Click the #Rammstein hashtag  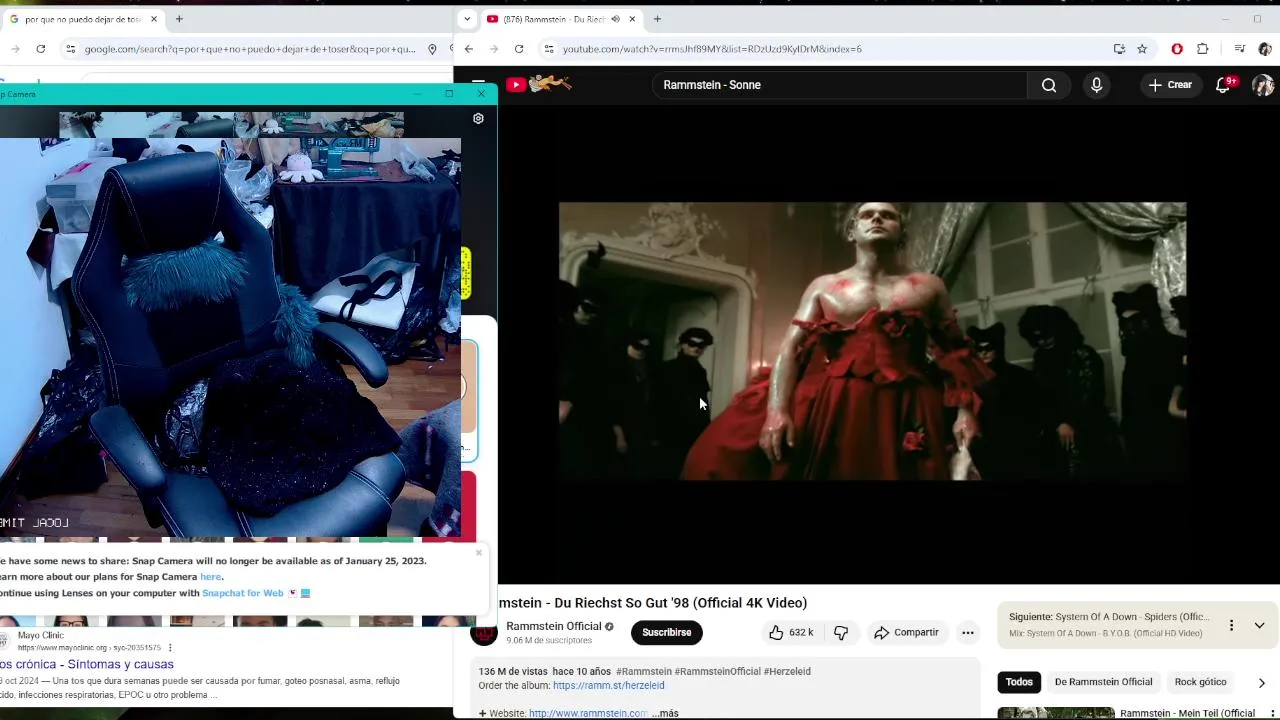644,671
